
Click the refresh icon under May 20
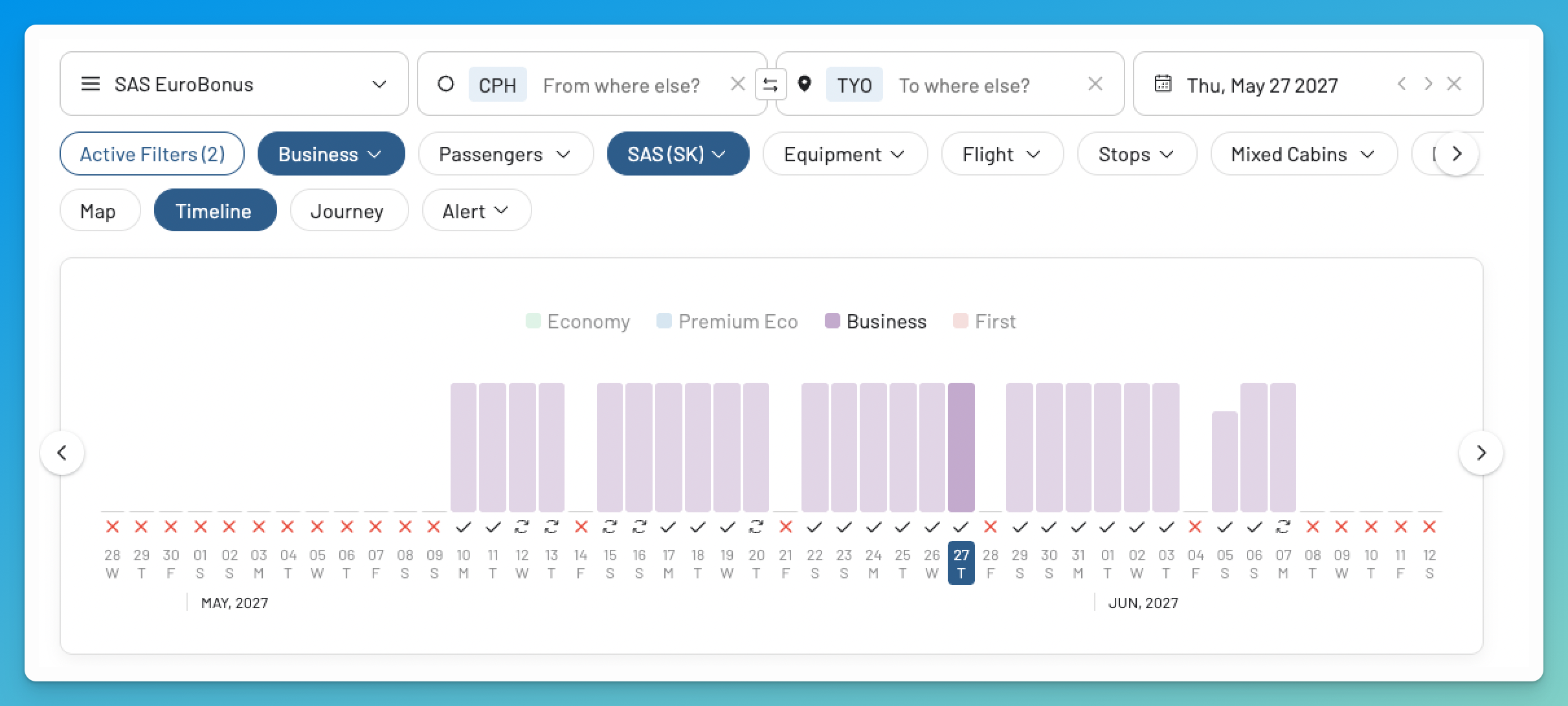(x=756, y=527)
